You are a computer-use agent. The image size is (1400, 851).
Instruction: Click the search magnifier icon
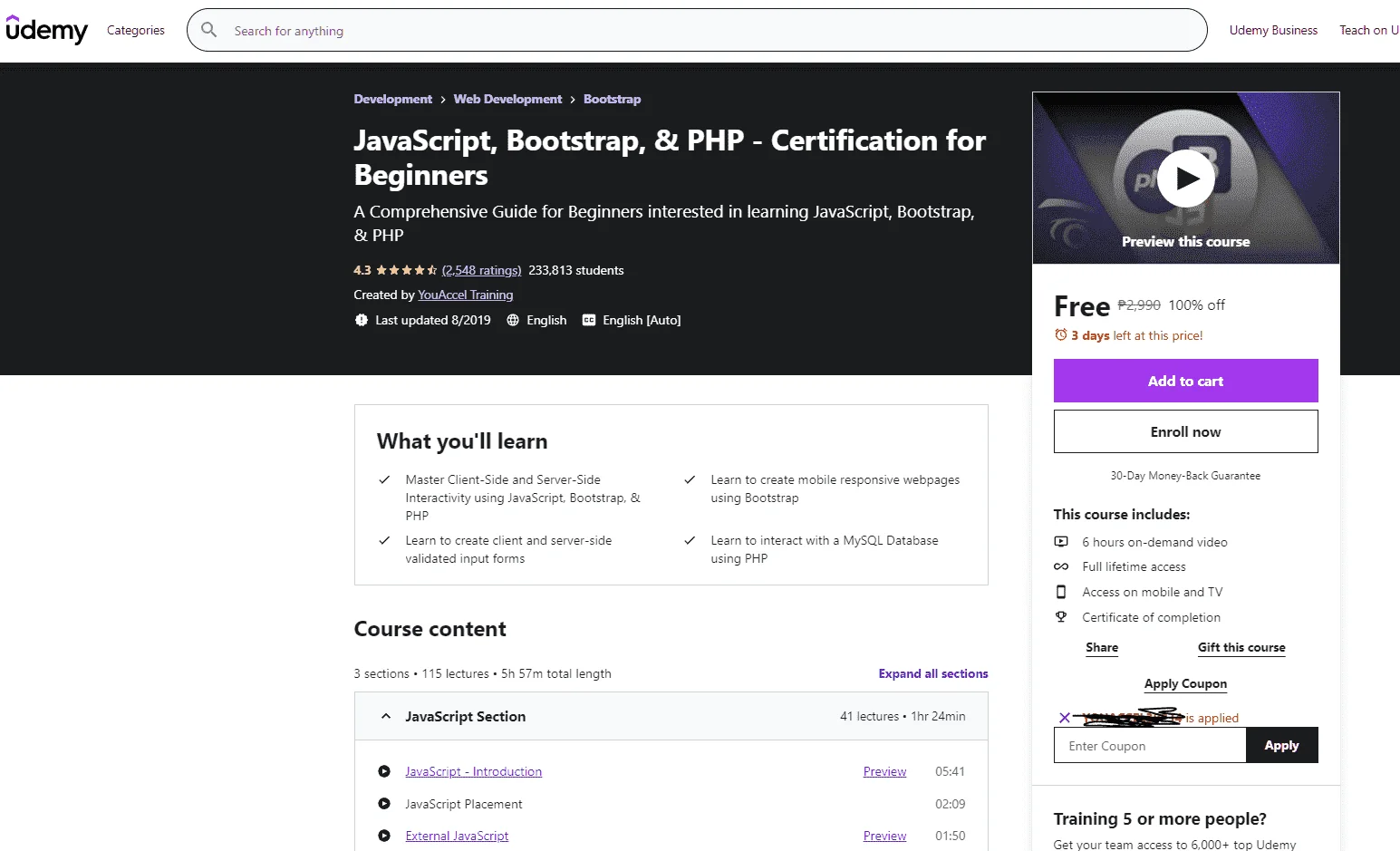click(x=208, y=30)
